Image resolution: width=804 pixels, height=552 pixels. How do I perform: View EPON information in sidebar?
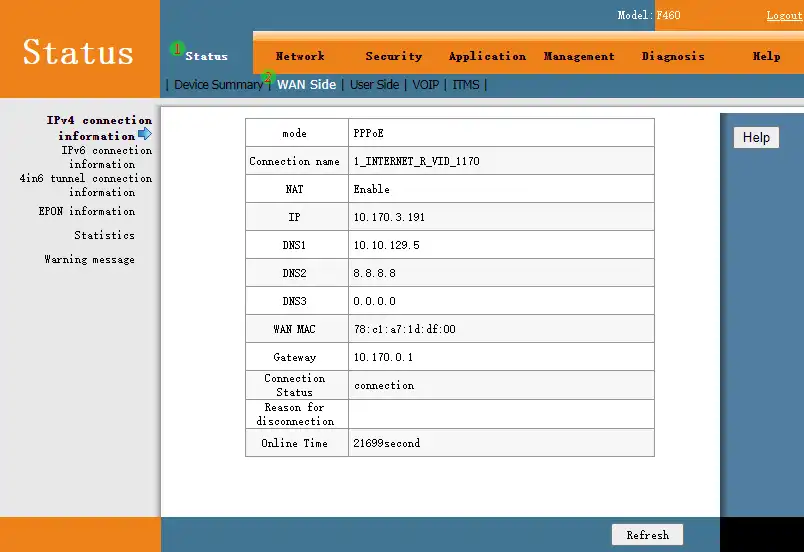87,212
